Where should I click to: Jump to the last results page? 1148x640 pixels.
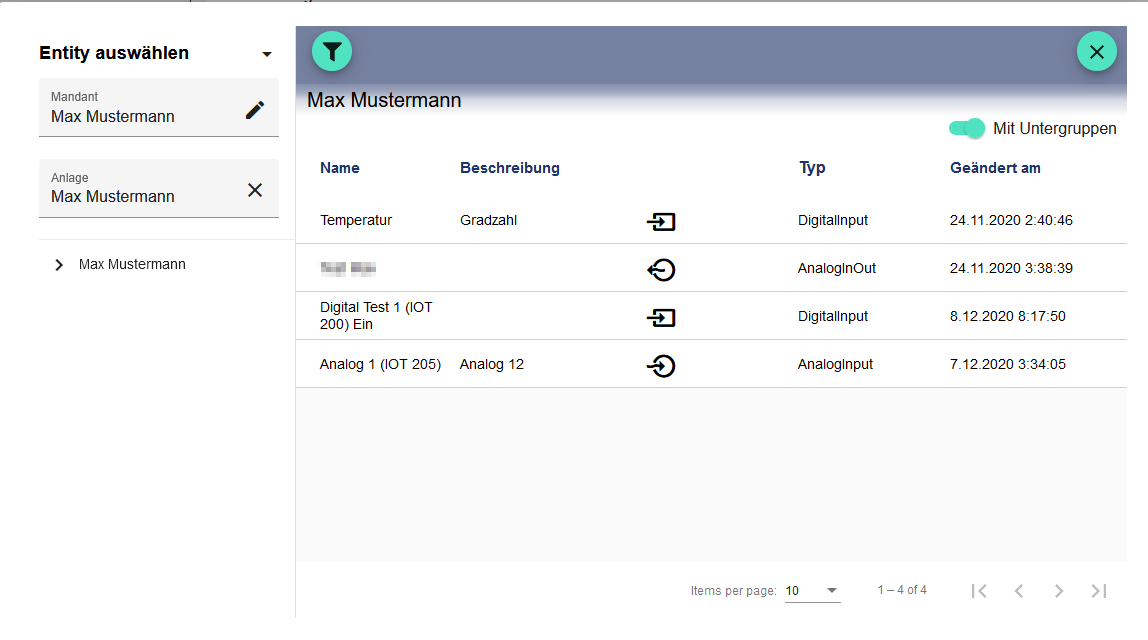pos(1098,590)
